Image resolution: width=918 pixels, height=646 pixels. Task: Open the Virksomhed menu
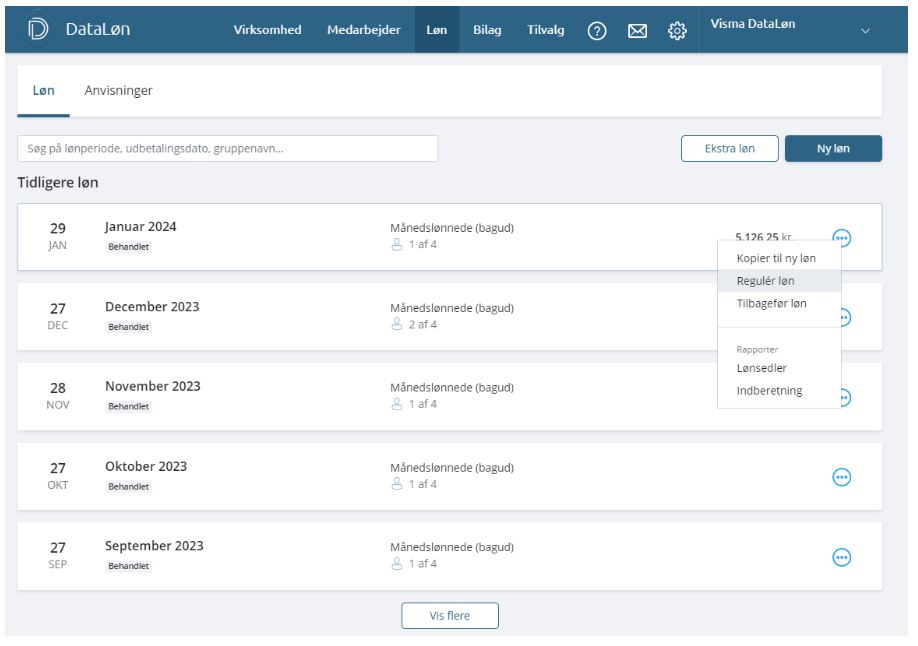(267, 30)
